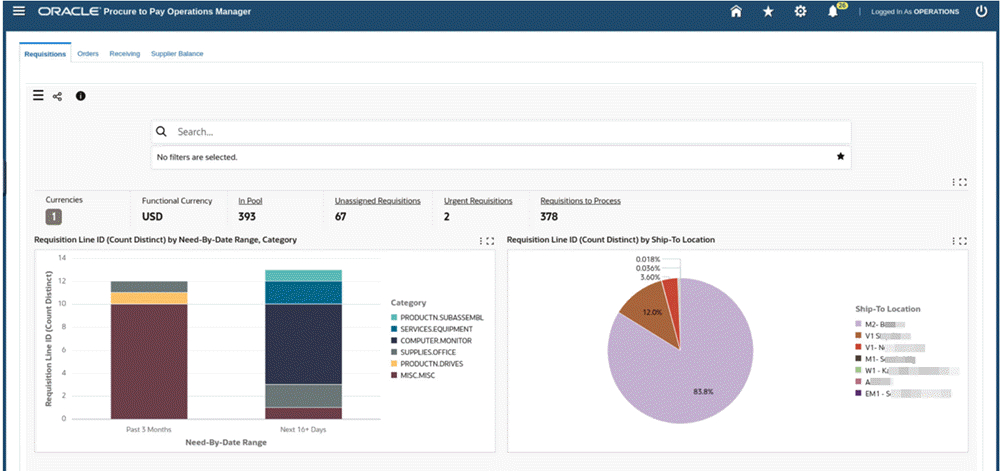Open Favorites star in header
1000x471 pixels.
point(768,11)
